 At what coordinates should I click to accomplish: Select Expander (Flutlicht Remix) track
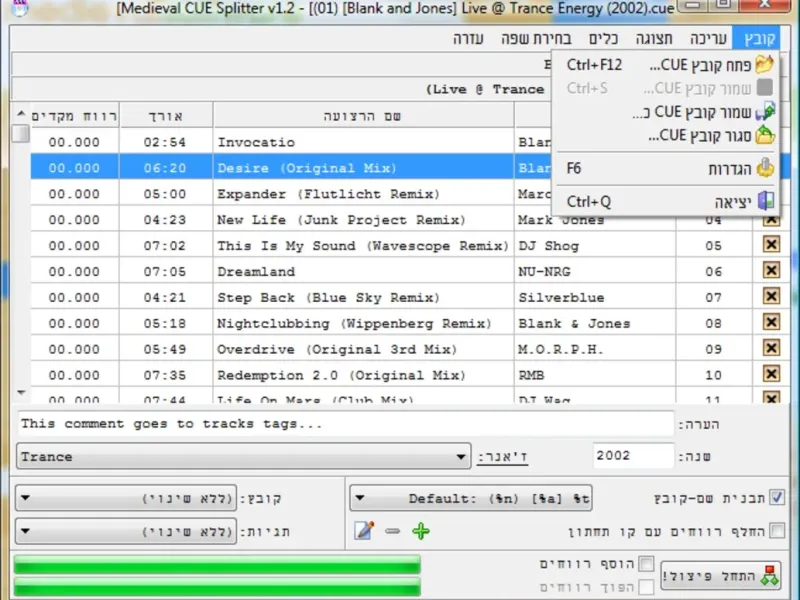point(328,194)
